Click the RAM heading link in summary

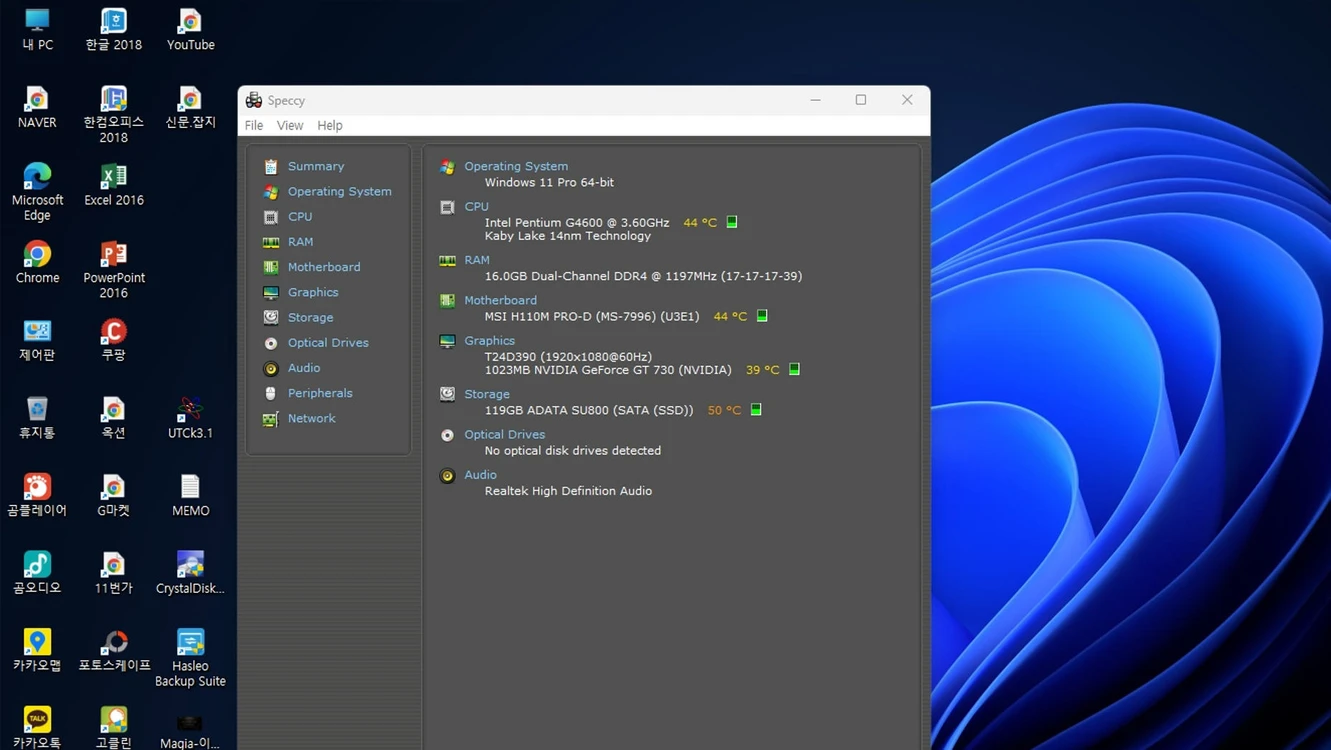pyautogui.click(x=477, y=260)
